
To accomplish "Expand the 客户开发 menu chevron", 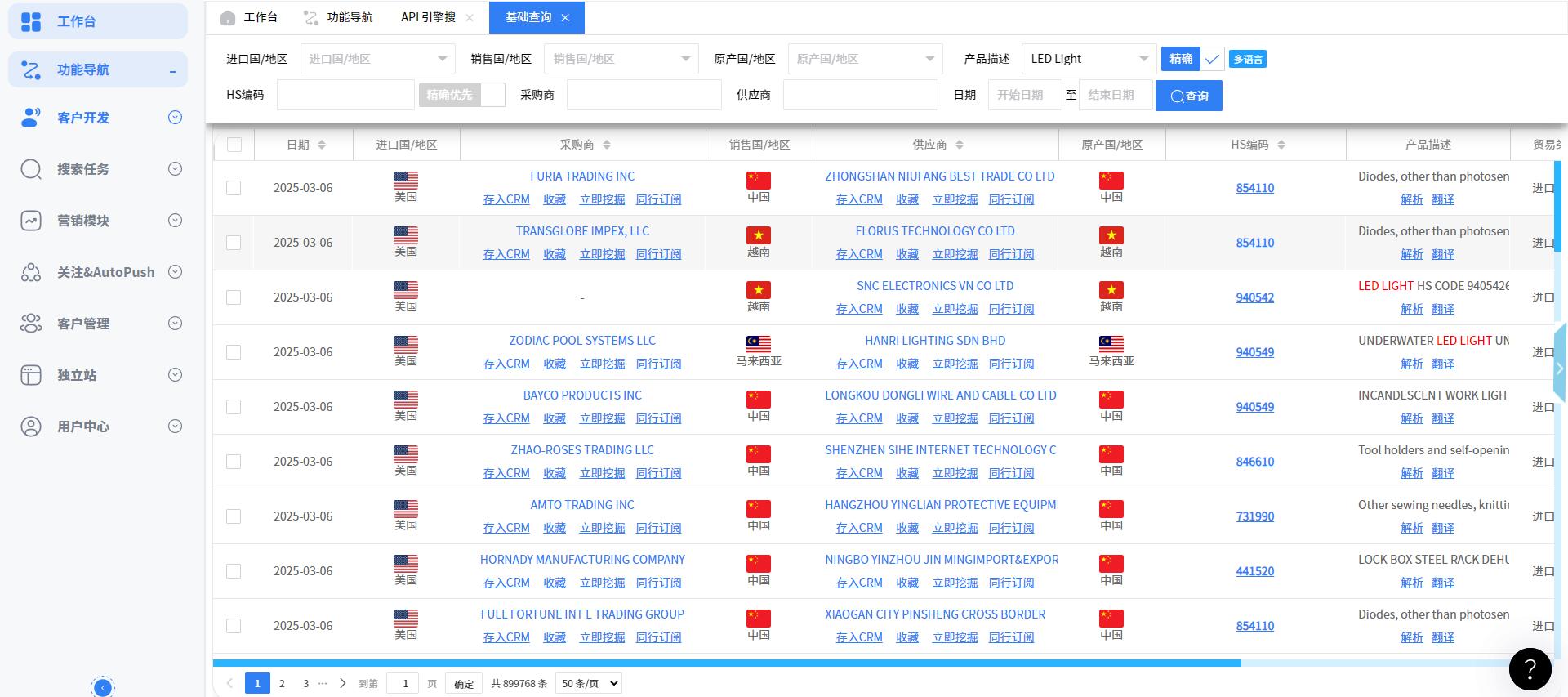I will (175, 118).
